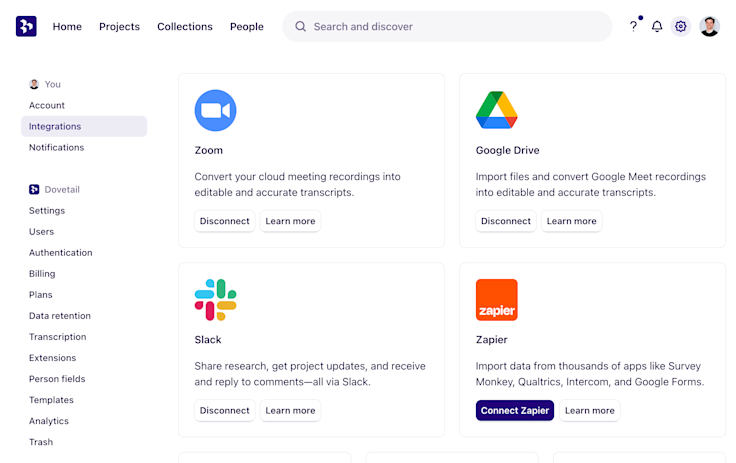Click the You section heading in sidebar
This screenshot has height=463, width=736.
pos(53,84)
